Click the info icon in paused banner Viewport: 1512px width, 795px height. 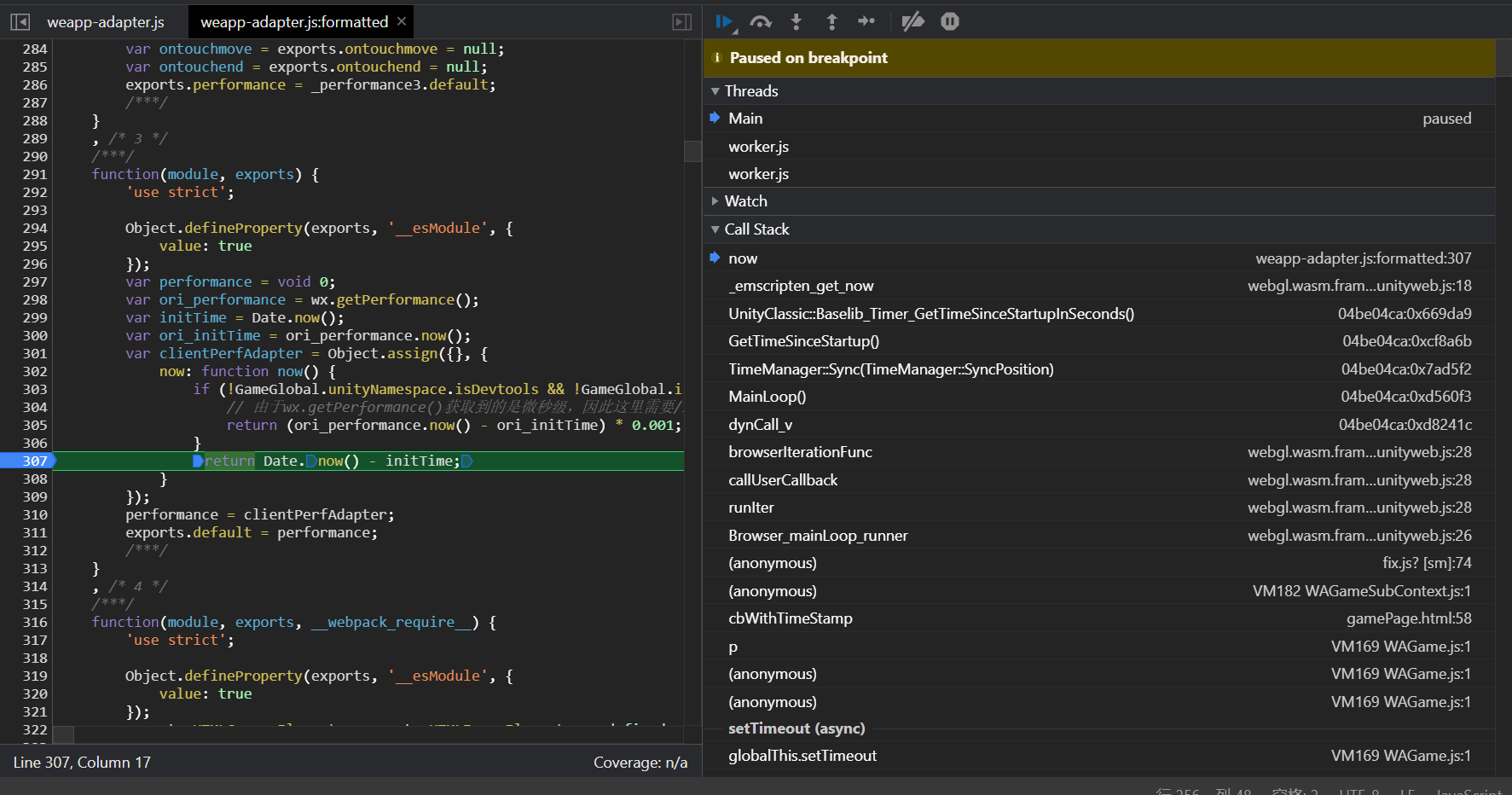pos(716,58)
